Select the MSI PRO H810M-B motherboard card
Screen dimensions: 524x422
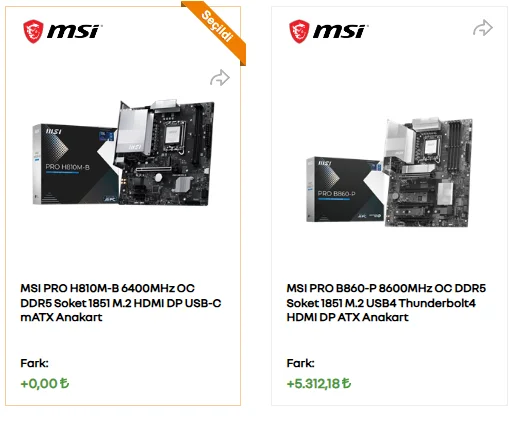[123, 206]
